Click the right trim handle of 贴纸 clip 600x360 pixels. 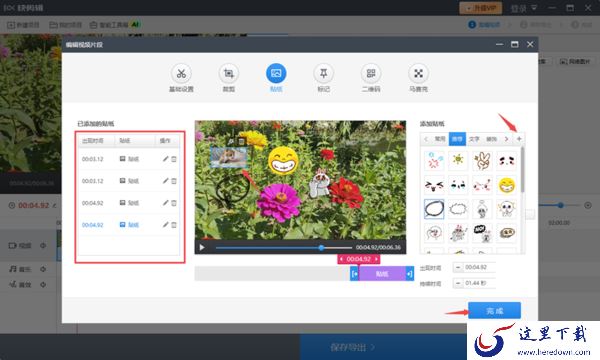pos(410,274)
